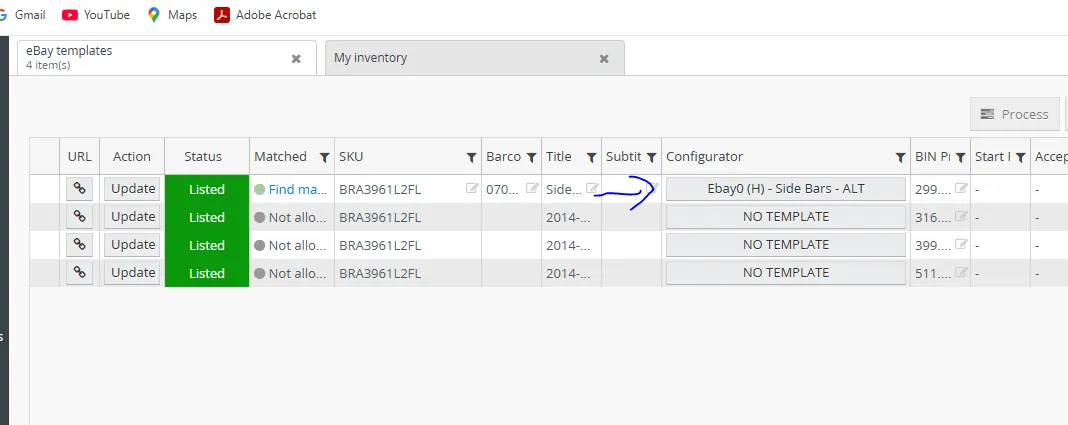Filter the Configurator column
The image size is (1068, 425).
(900, 157)
